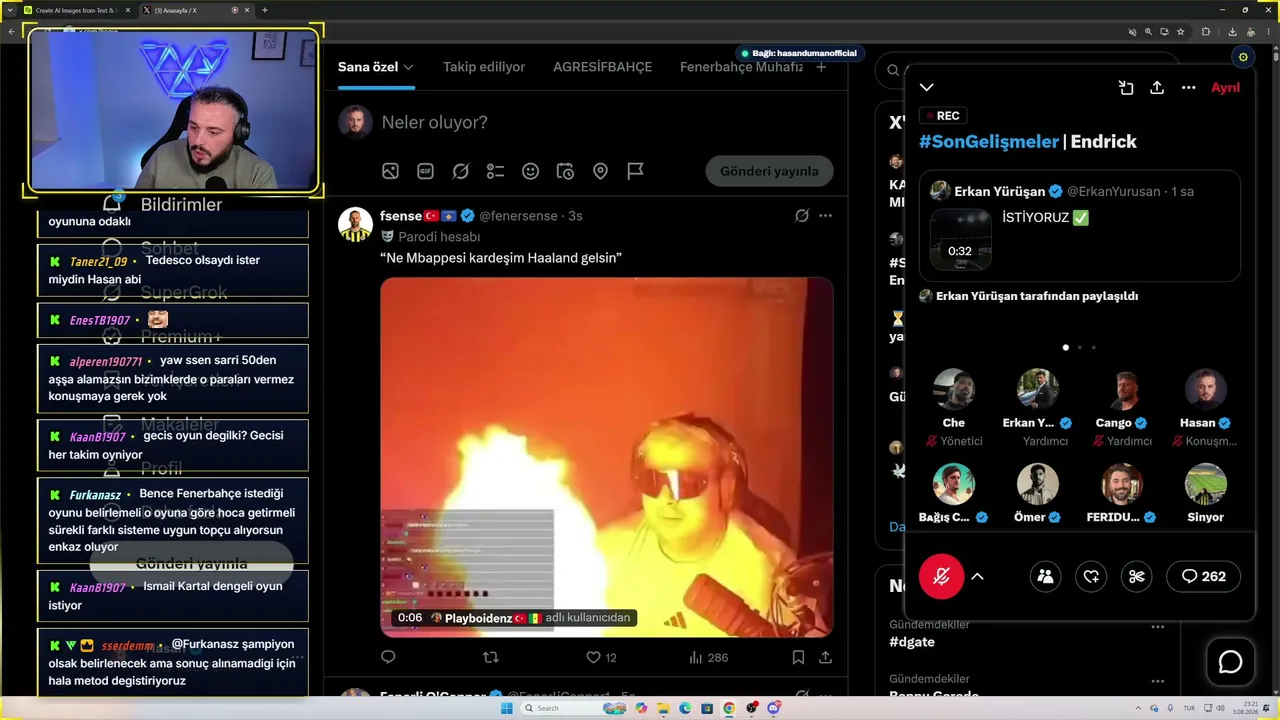Send a heart reaction in the Space
This screenshot has height=720, width=1280.
[1091, 576]
